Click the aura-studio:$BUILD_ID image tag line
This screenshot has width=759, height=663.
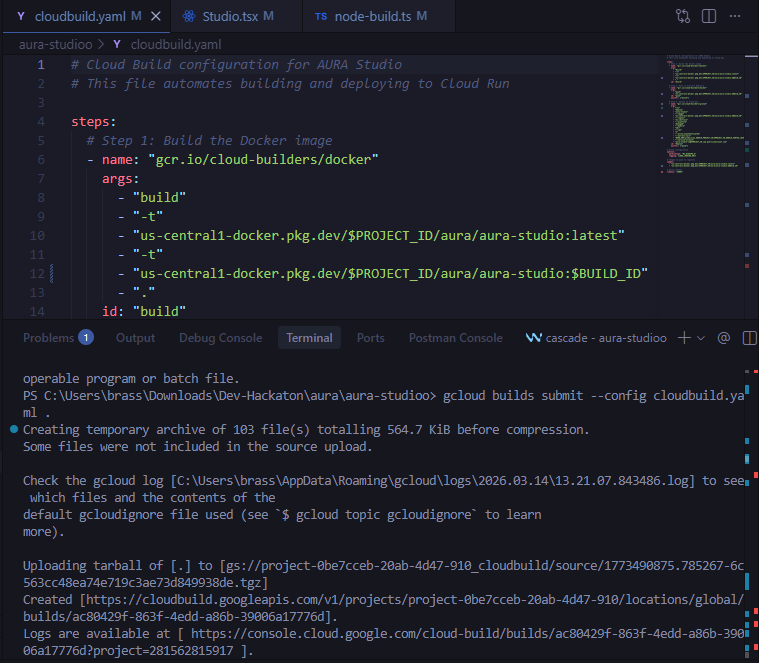coord(390,274)
